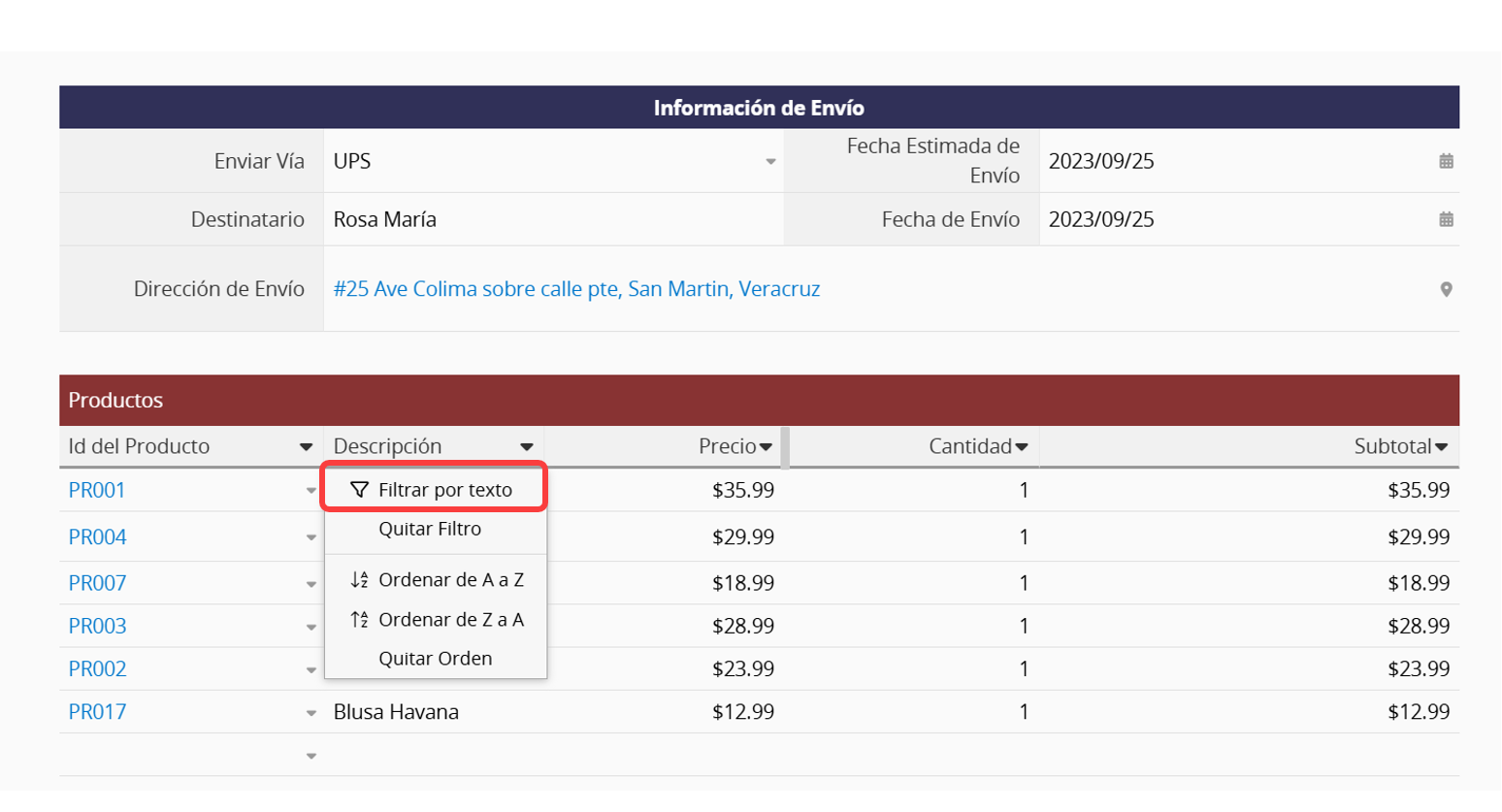Image resolution: width=1502 pixels, height=812 pixels.
Task: Expand dropdown arrow in empty last row
Action: pyautogui.click(x=310, y=756)
